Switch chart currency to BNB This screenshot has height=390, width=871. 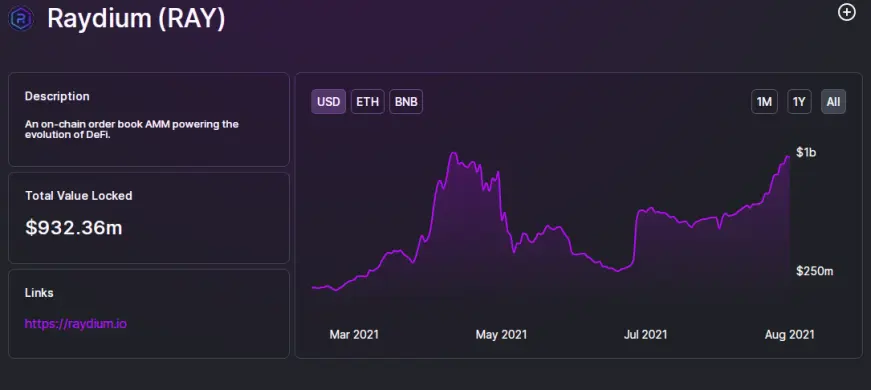click(x=406, y=102)
